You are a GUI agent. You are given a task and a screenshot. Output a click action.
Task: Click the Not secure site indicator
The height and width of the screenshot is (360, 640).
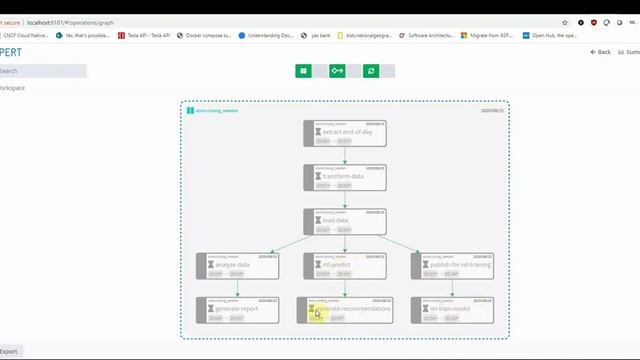[10, 23]
